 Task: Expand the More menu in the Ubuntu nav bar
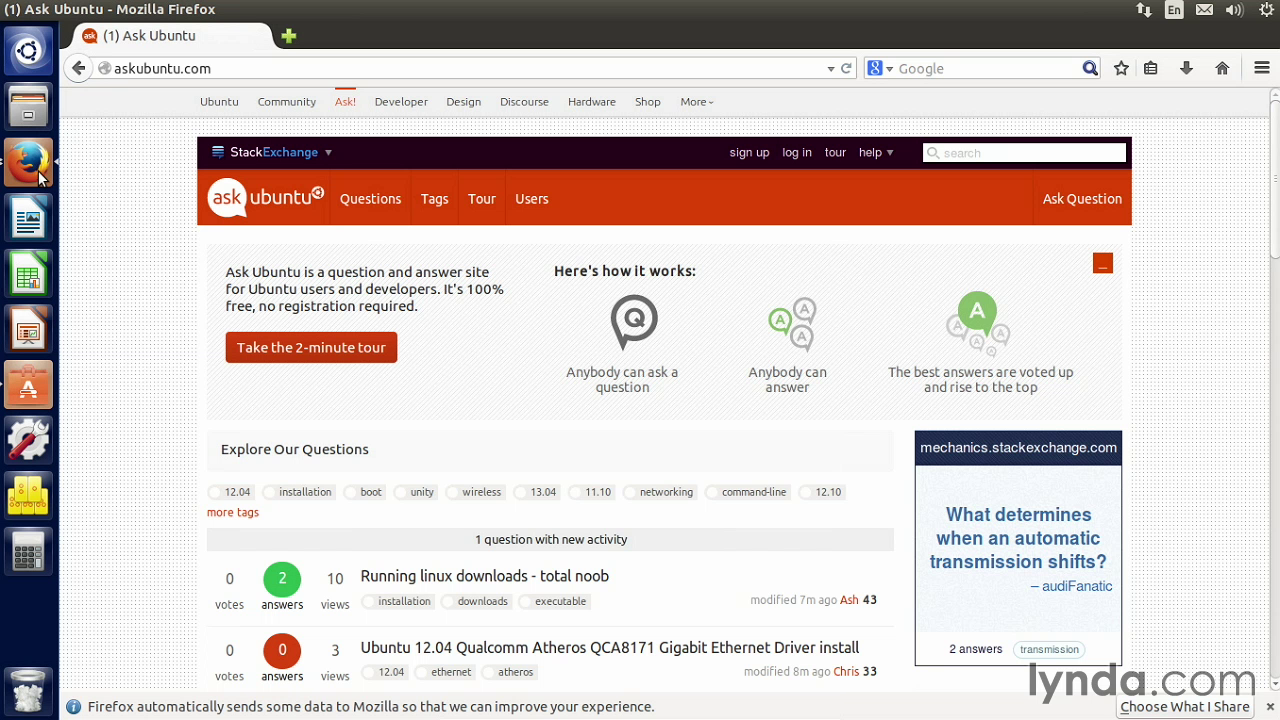point(696,102)
